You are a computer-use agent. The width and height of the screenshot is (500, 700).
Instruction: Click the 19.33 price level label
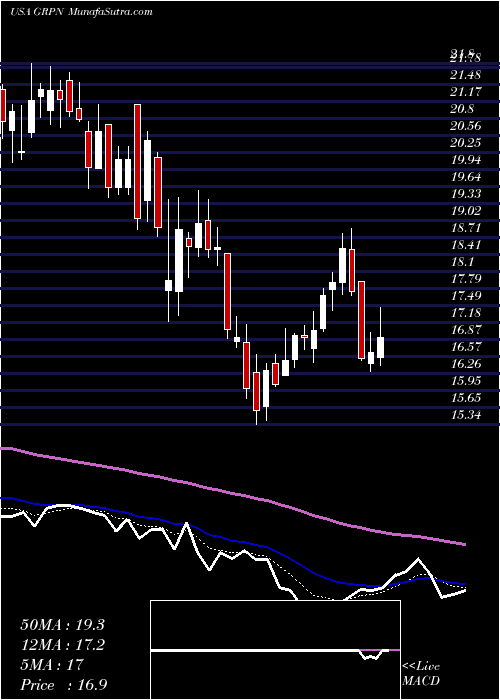(x=466, y=194)
